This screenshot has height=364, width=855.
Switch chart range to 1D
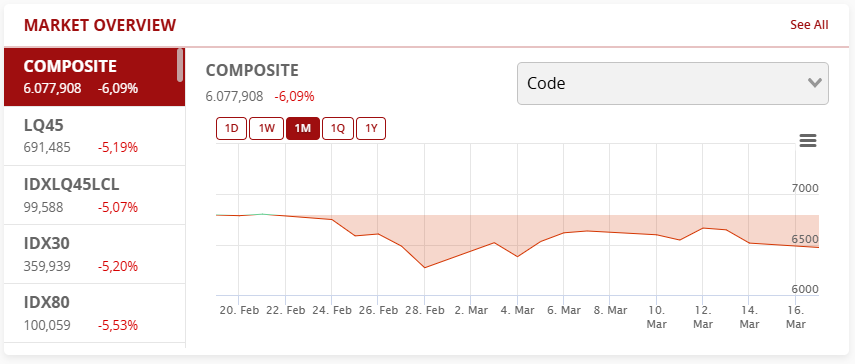(232, 129)
